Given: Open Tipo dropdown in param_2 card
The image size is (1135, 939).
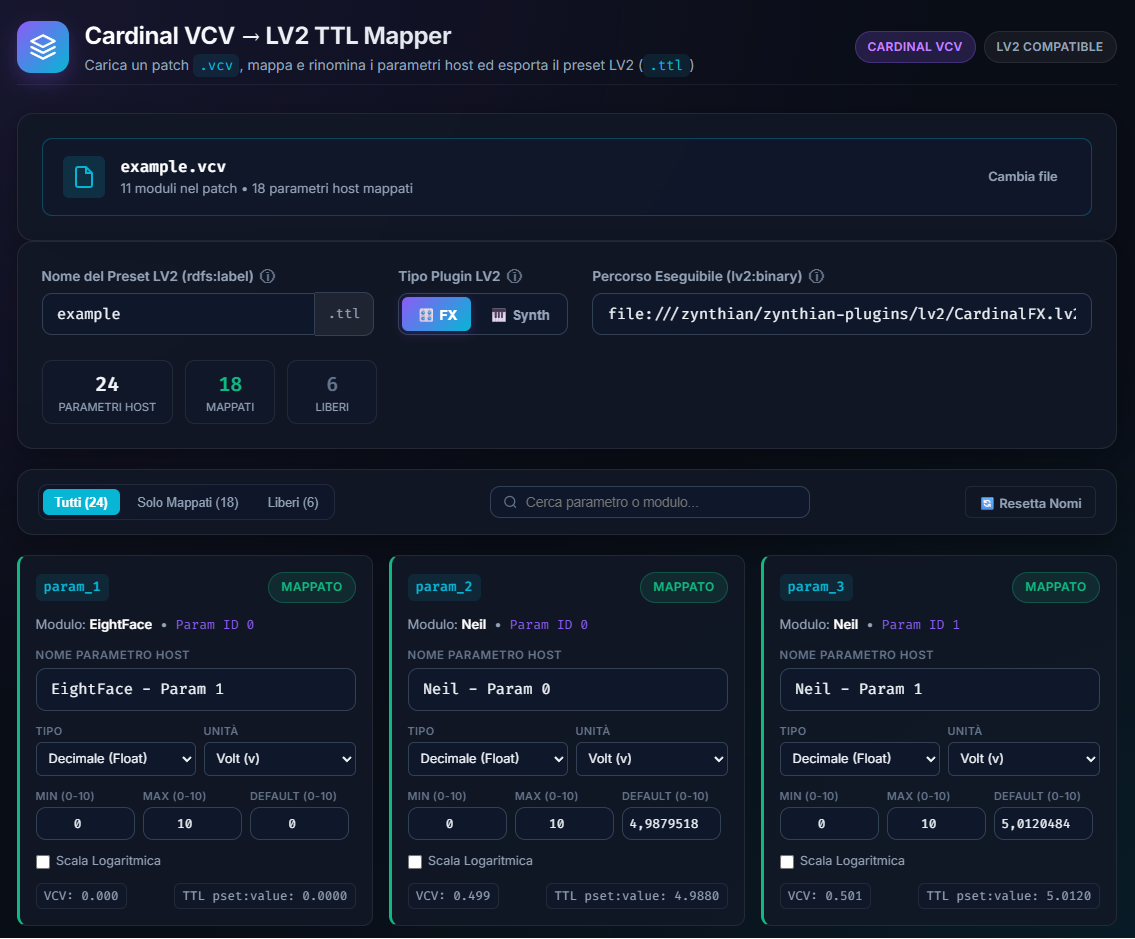Looking at the screenshot, I should tap(488, 759).
